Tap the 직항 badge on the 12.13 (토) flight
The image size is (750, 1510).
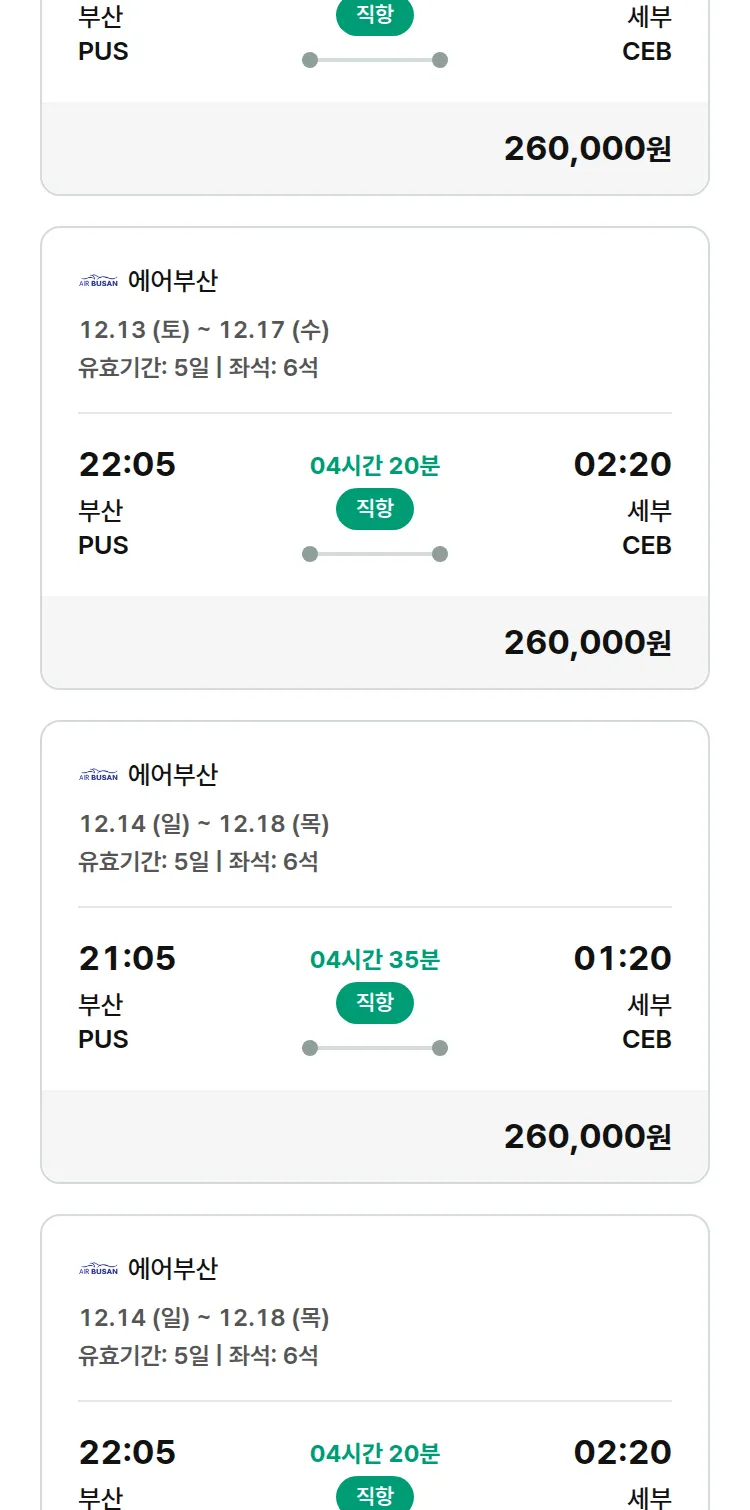point(375,509)
